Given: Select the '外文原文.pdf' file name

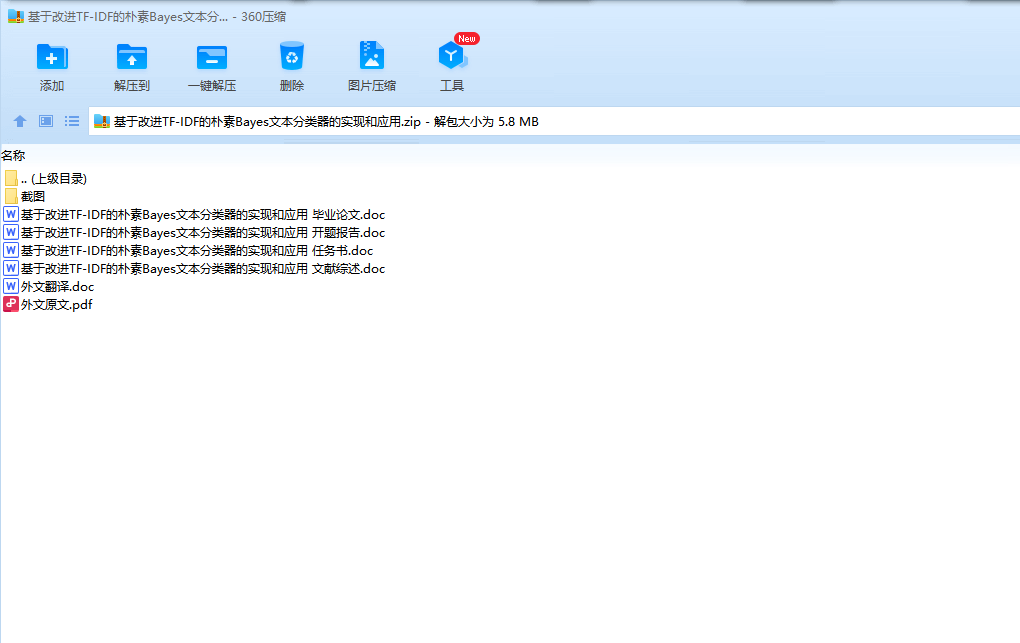Looking at the screenshot, I should pos(57,305).
